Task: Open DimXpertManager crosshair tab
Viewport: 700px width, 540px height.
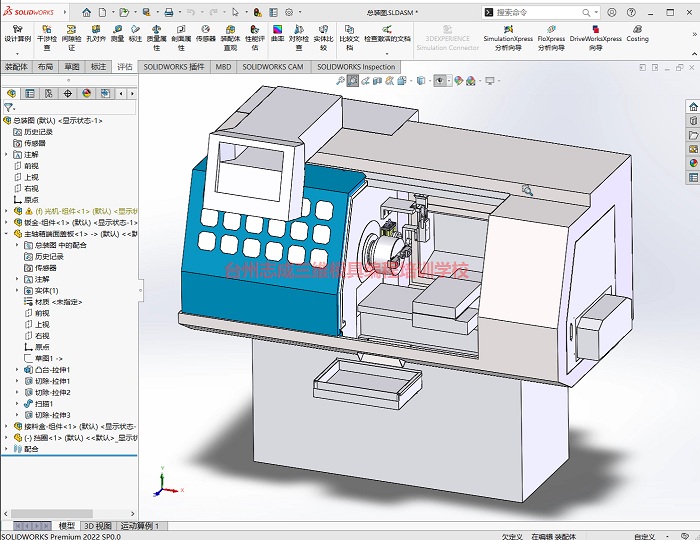Action: pyautogui.click(x=67, y=93)
